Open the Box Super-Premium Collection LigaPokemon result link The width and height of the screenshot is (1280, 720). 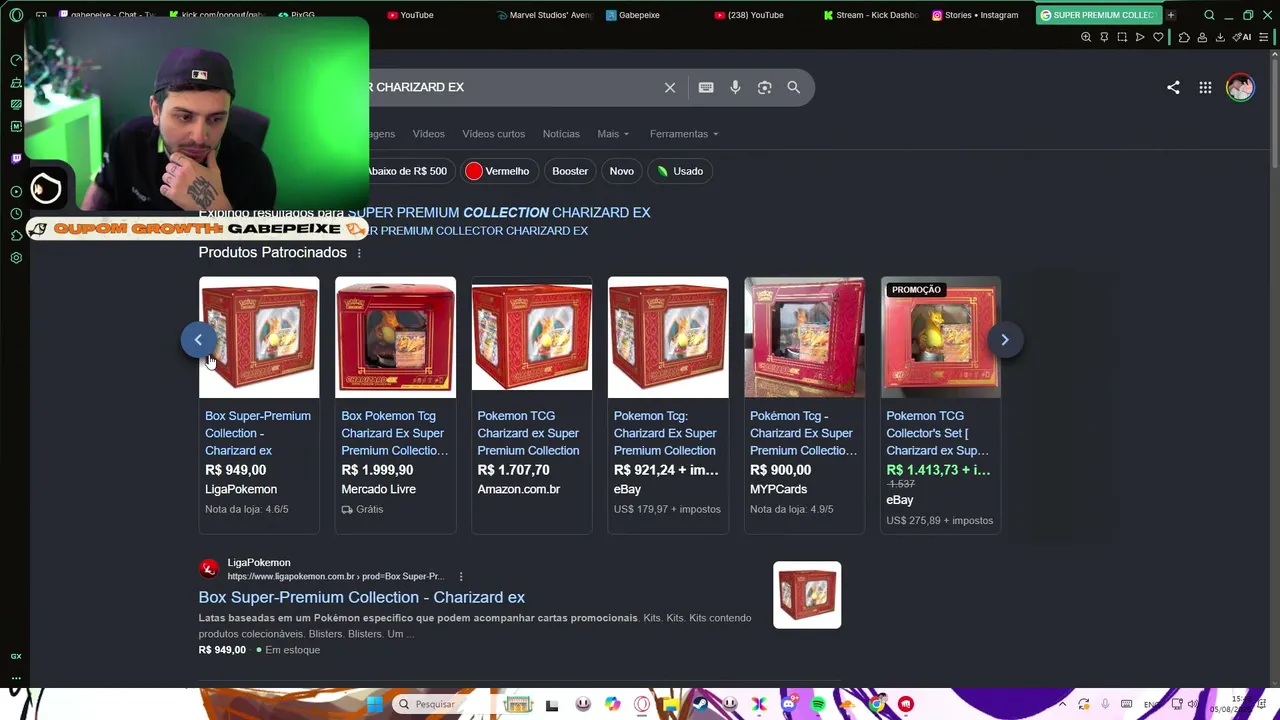[361, 597]
